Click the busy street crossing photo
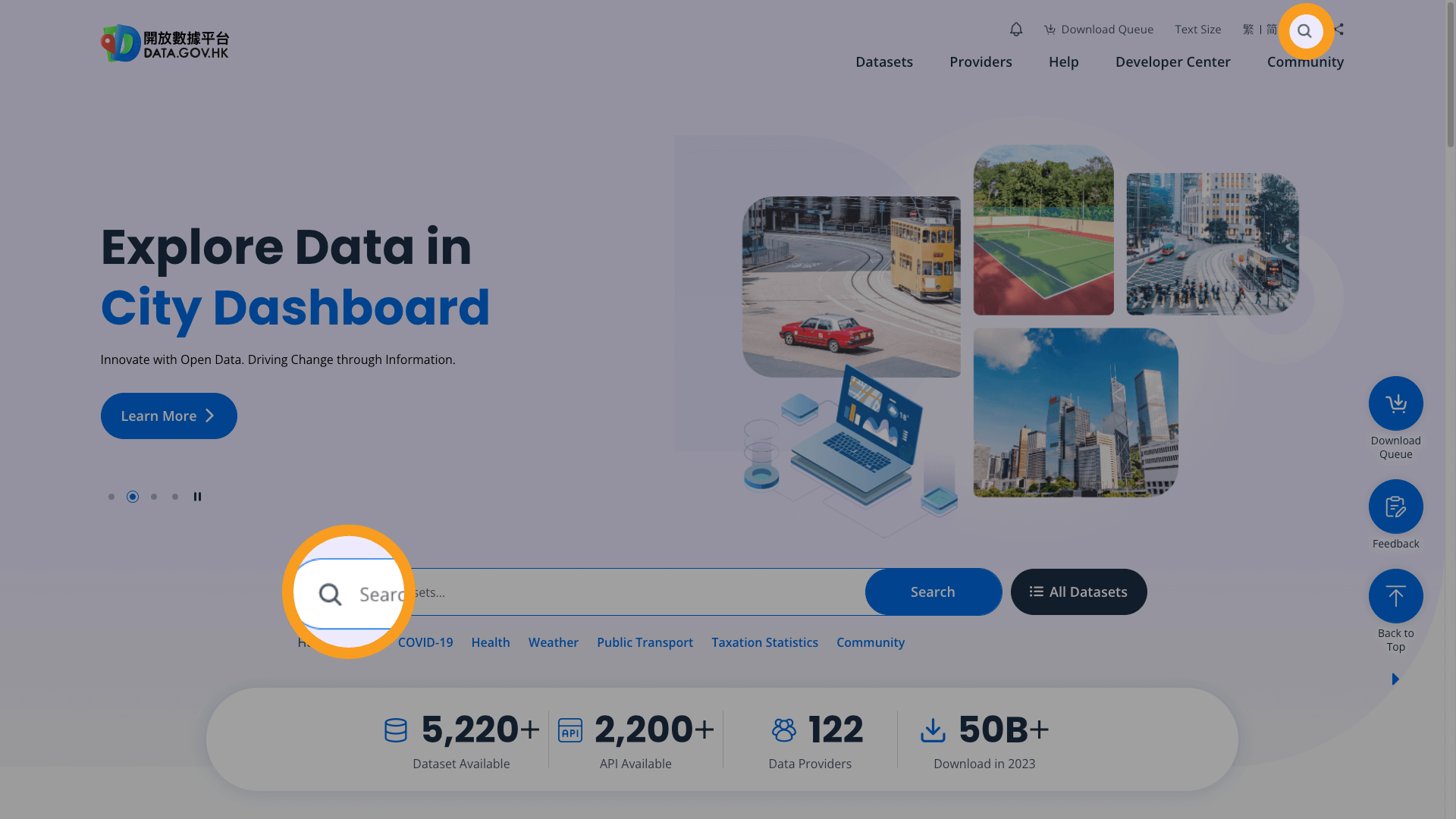This screenshot has height=819, width=1456. pyautogui.click(x=1212, y=243)
